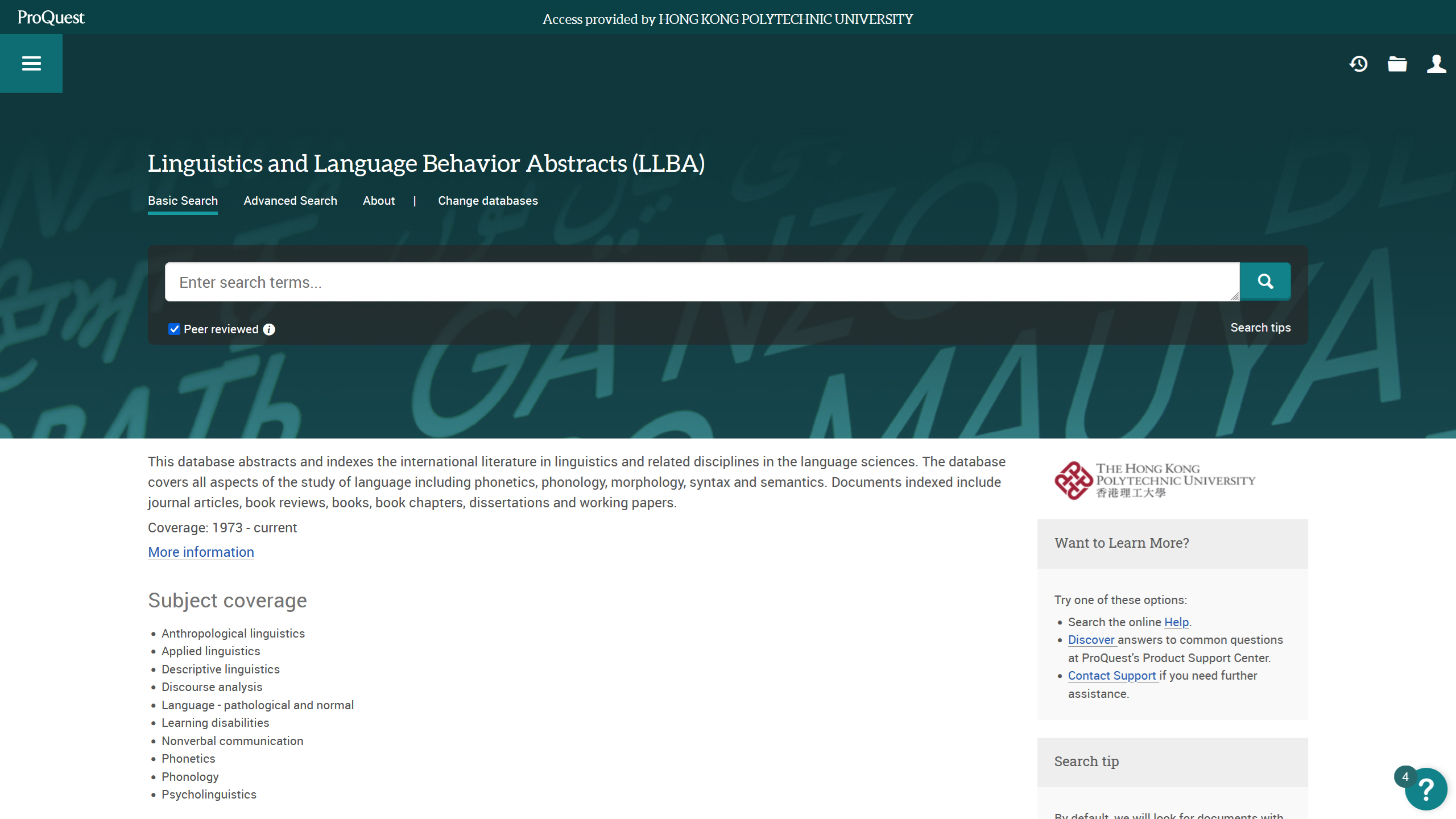
Task: Open the user account profile icon
Action: pos(1436,64)
